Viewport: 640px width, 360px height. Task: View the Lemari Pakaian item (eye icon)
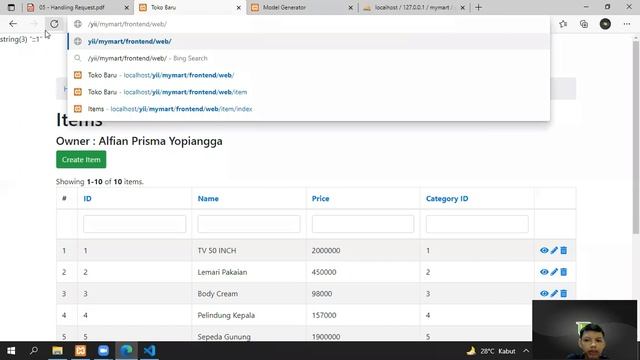click(x=544, y=272)
